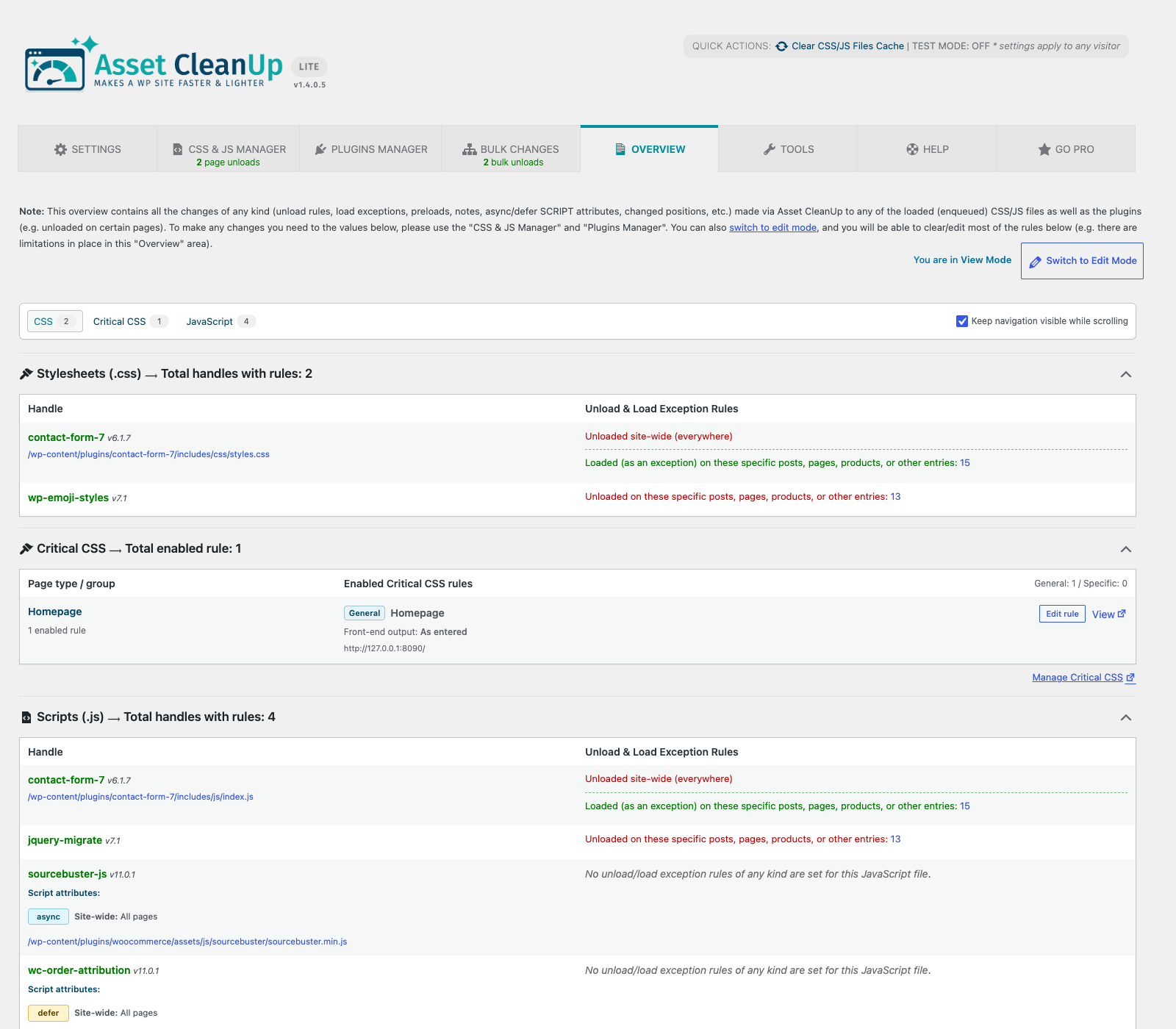Click the Help lifebuoy icon

click(912, 149)
